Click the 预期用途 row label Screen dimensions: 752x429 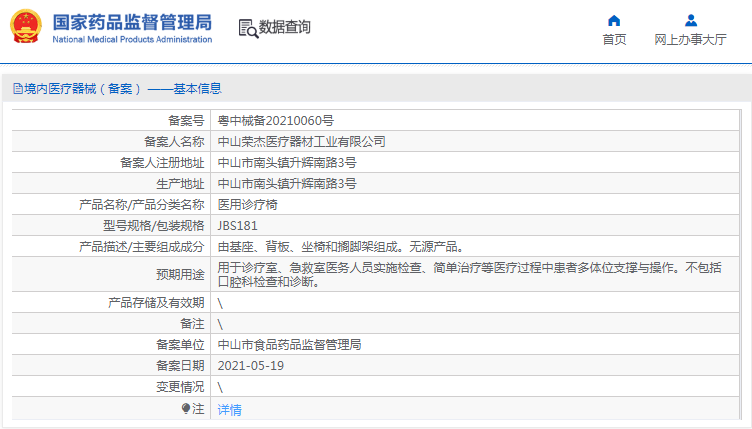tap(182, 274)
